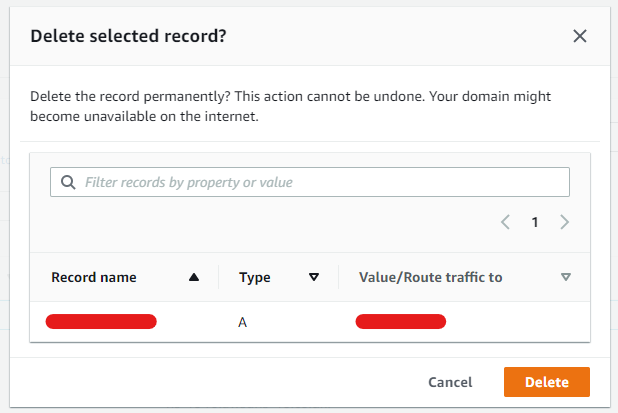Focus the Filter records by property field
The image size is (618, 413).
point(310,182)
